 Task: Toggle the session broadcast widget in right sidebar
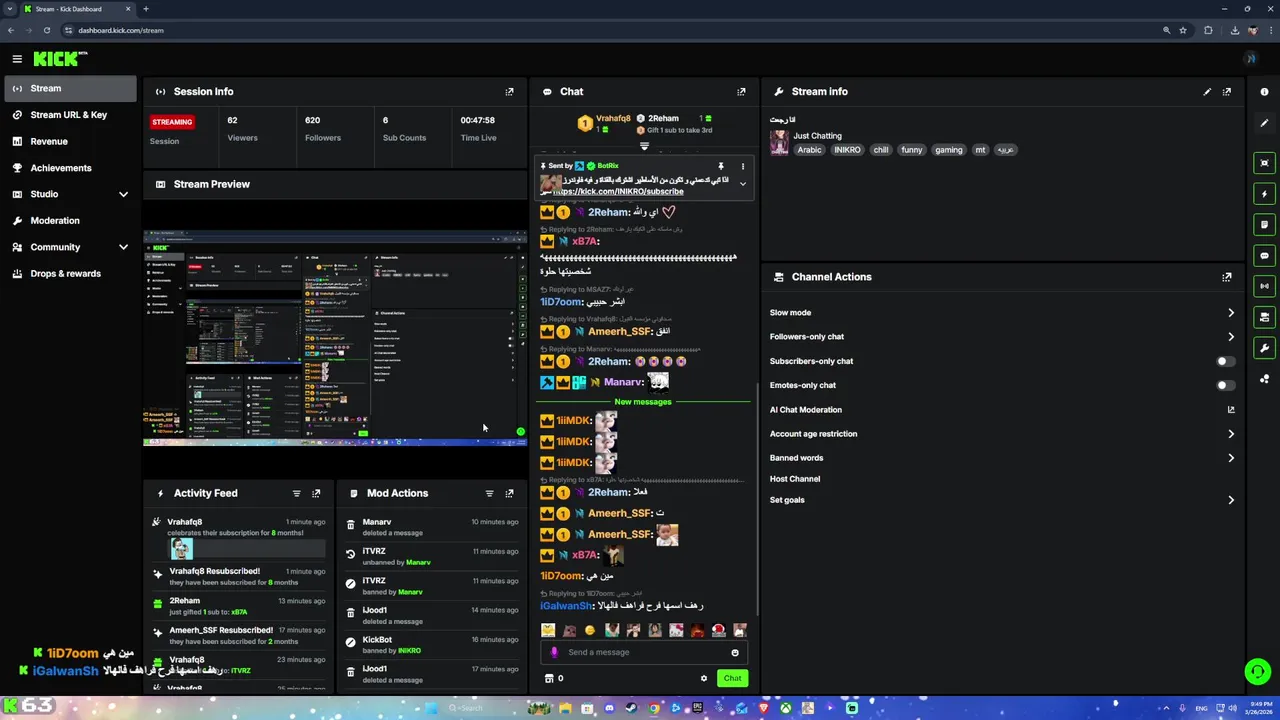point(1264,286)
